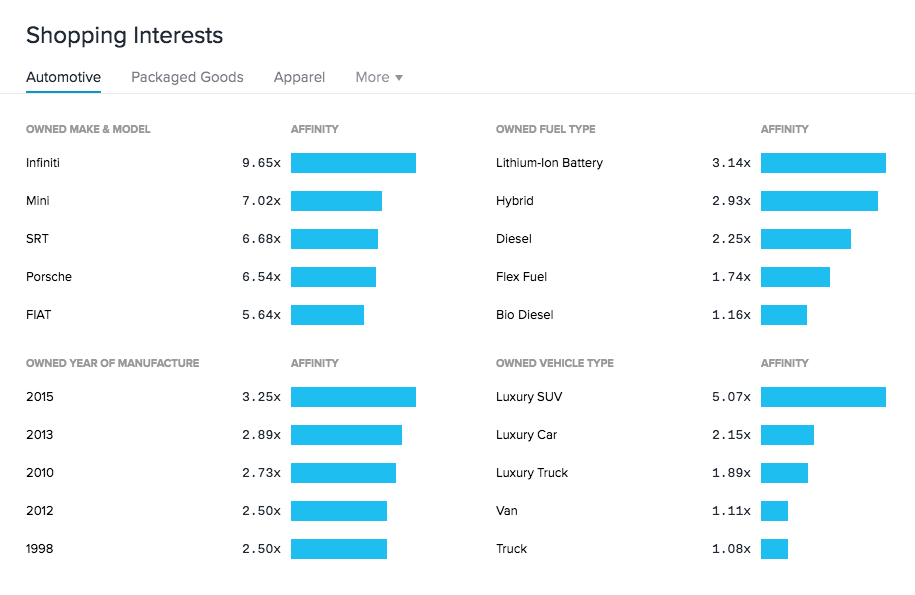The image size is (915, 595).
Task: Click the Luxury SUV affinity bar
Action: pos(823,397)
